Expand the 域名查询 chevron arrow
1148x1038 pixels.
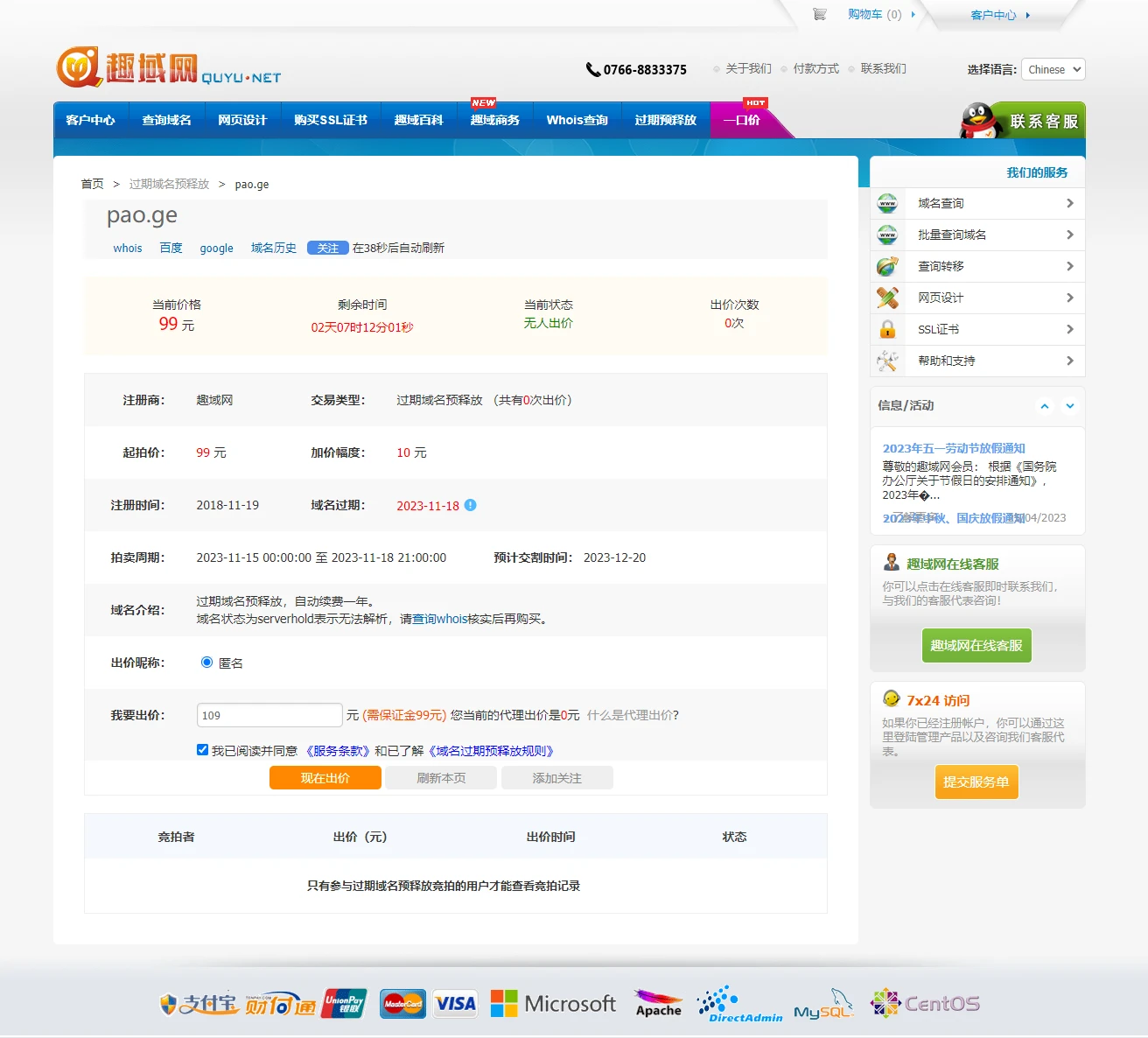1069,203
